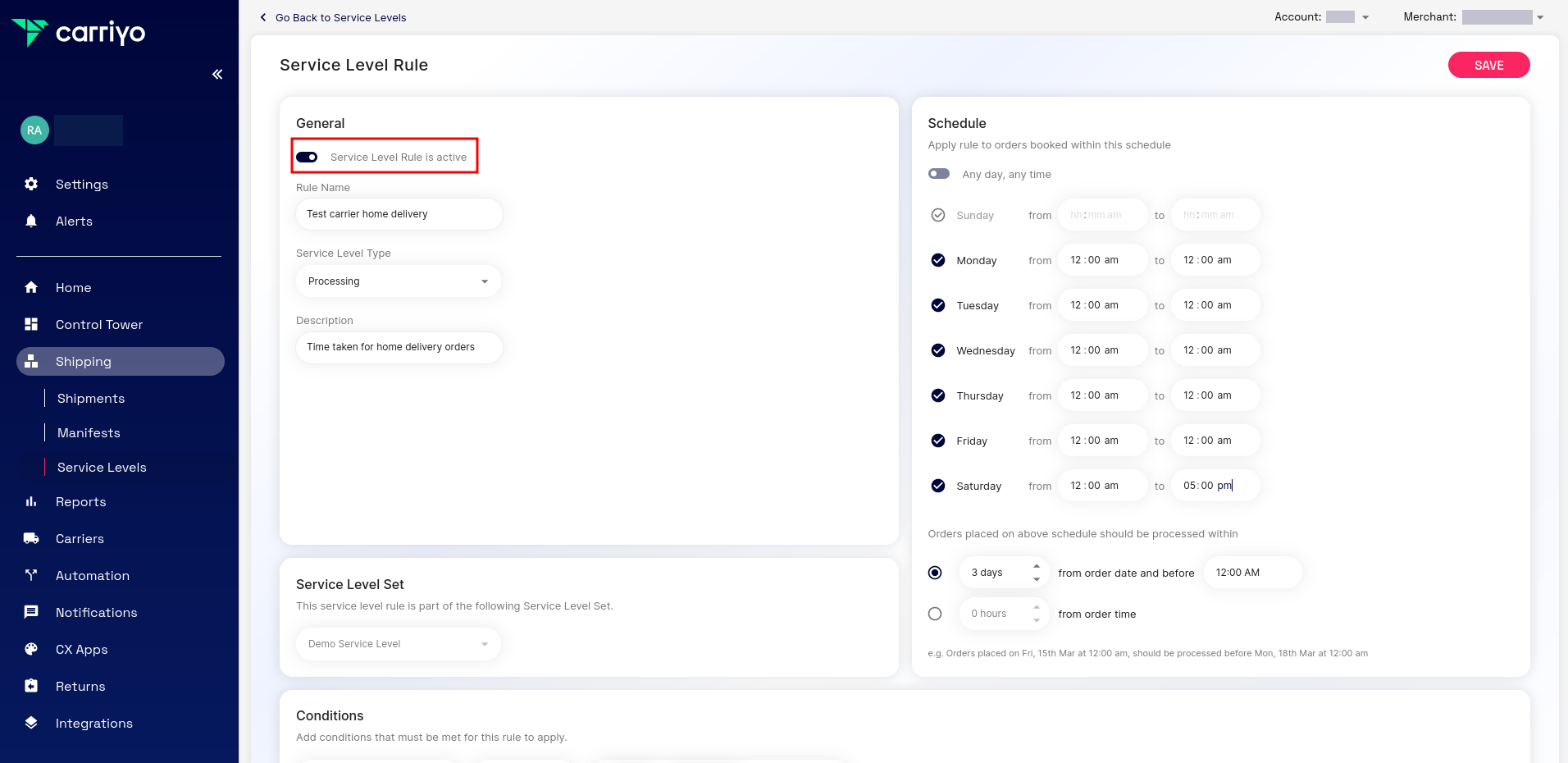Go Back to Service Levels
Screen dimensions: 1568x763
pyautogui.click(x=332, y=17)
